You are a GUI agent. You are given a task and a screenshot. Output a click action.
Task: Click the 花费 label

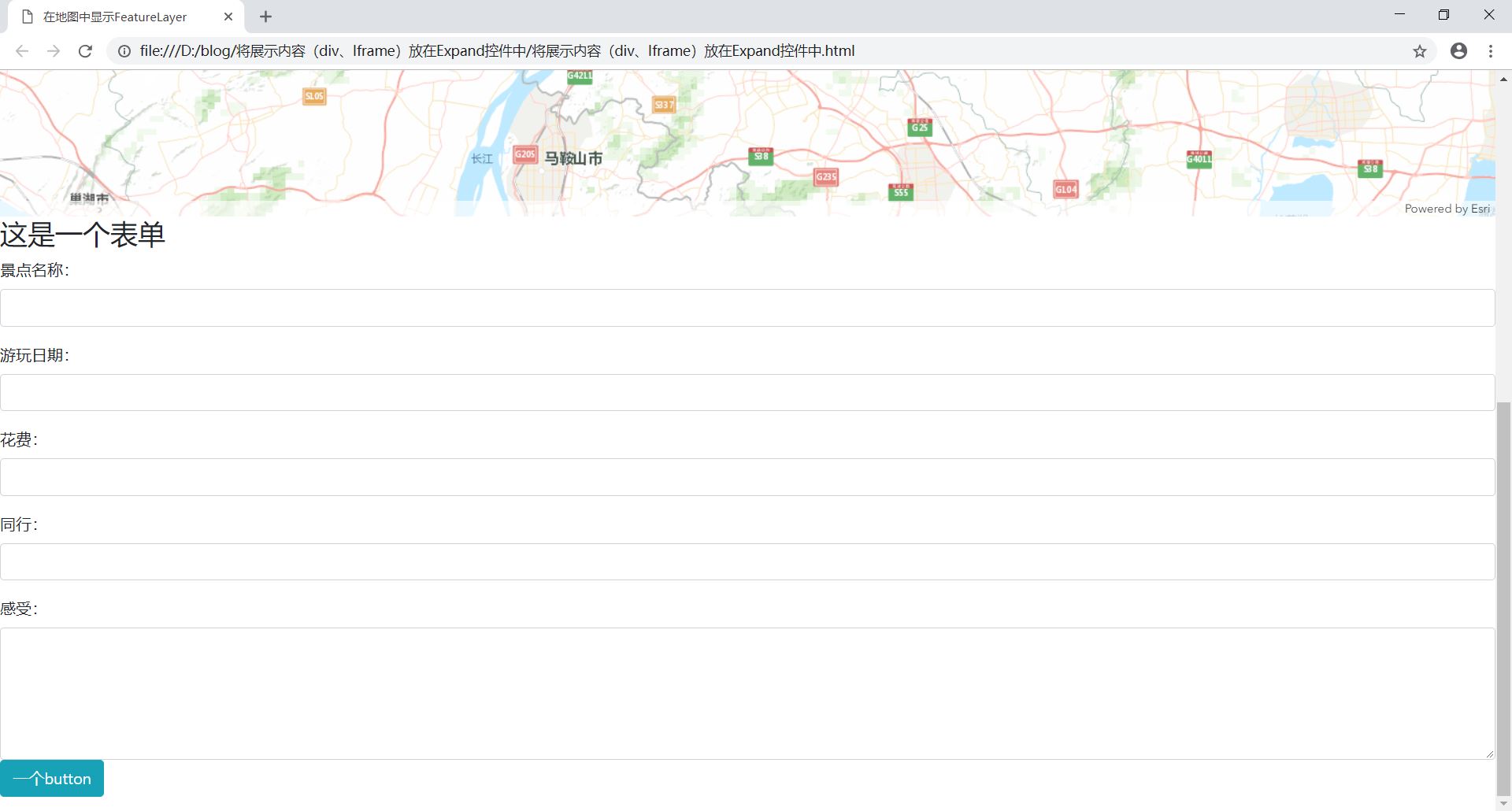coord(19,439)
